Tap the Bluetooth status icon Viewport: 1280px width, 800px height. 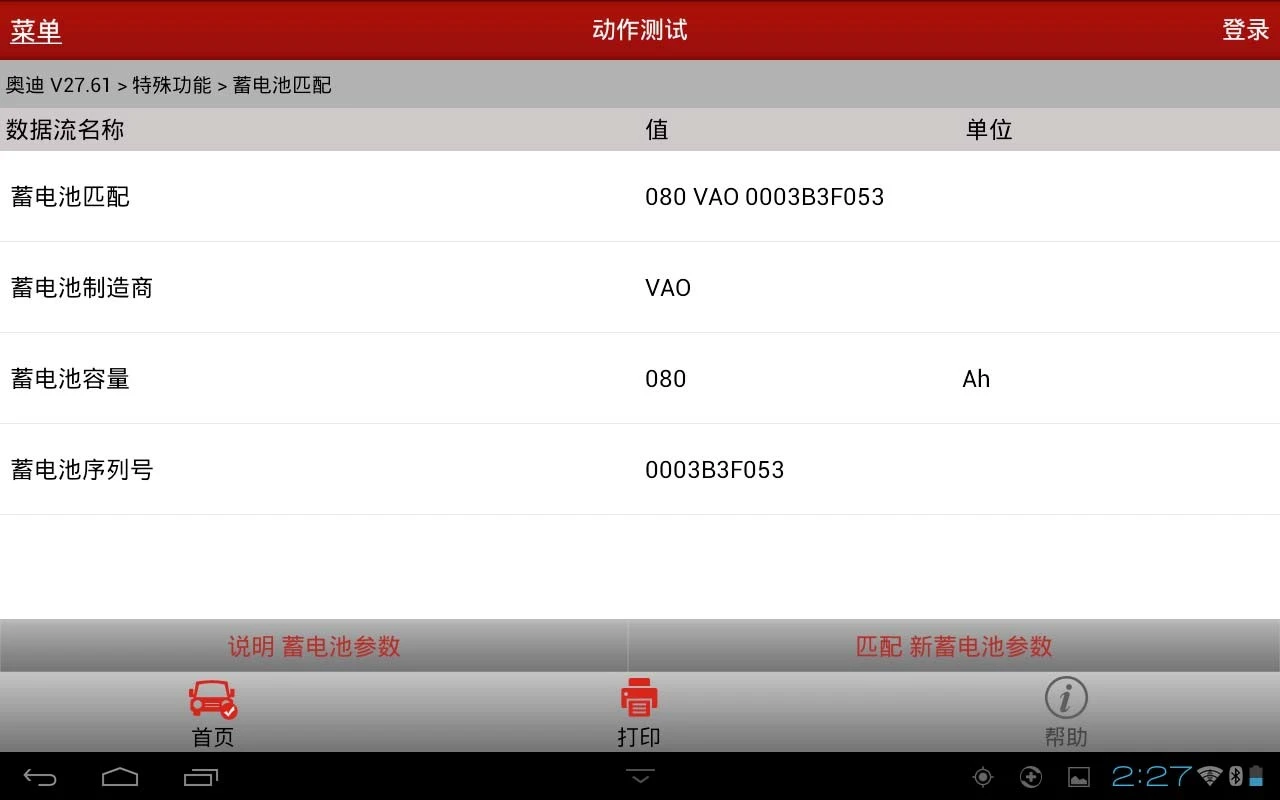pyautogui.click(x=1235, y=776)
